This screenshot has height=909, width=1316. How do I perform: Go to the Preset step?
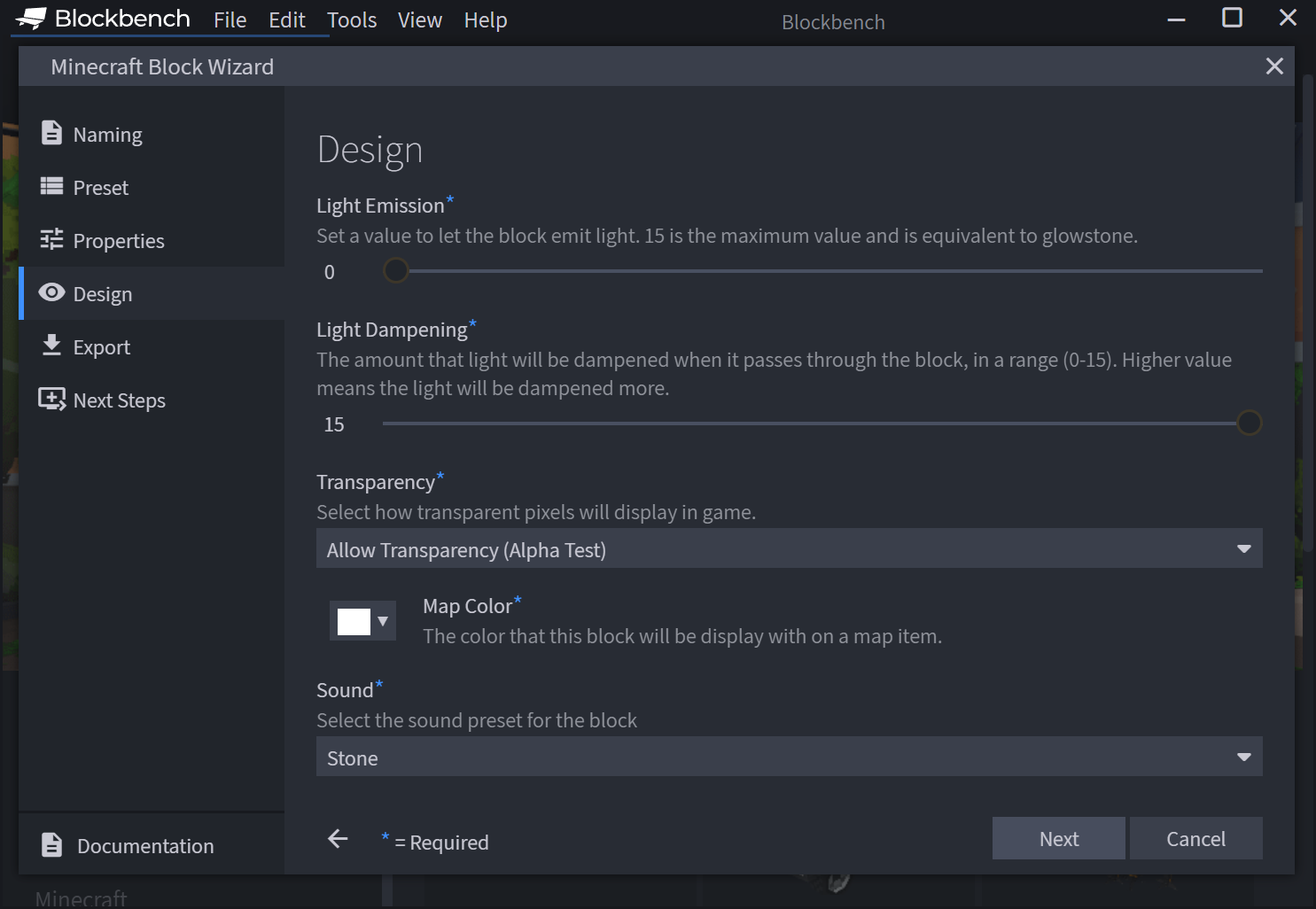pyautogui.click(x=152, y=187)
